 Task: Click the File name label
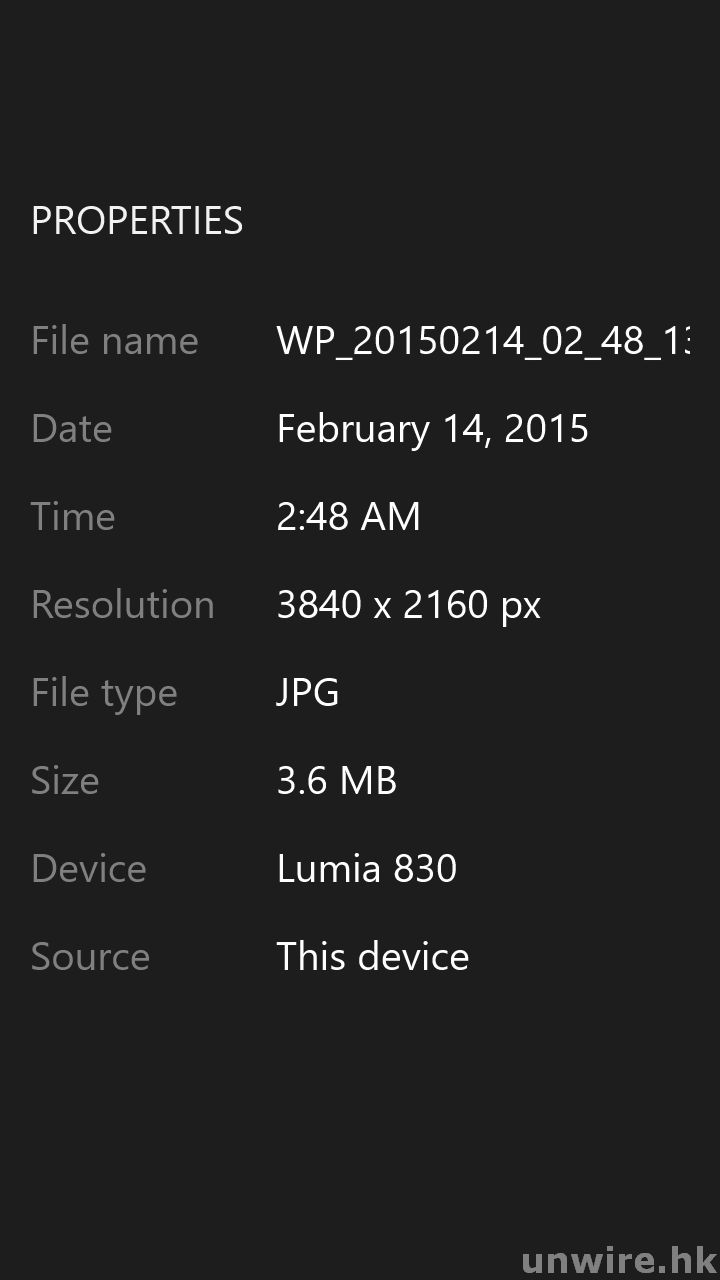(115, 341)
